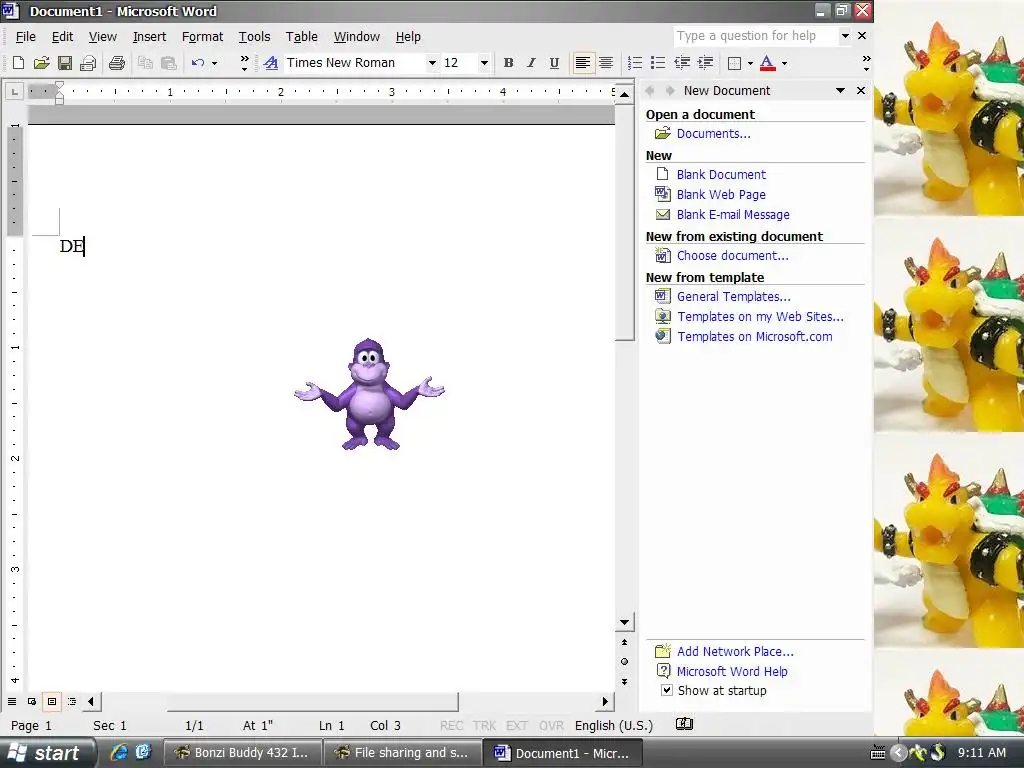Toggle Center alignment
Image resolution: width=1024 pixels, height=768 pixels.
pos(606,63)
